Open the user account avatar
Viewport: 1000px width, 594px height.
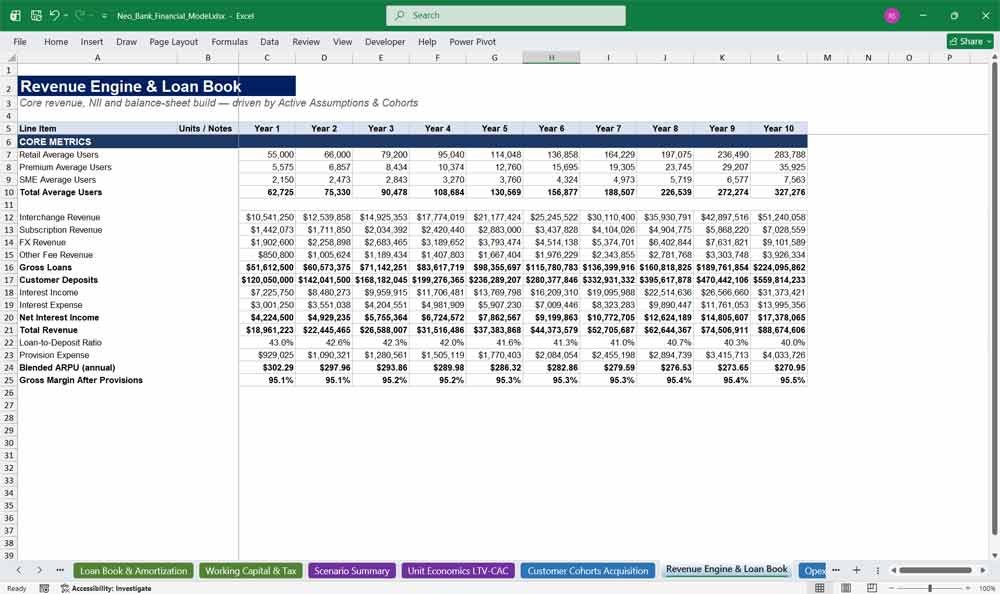coord(892,15)
